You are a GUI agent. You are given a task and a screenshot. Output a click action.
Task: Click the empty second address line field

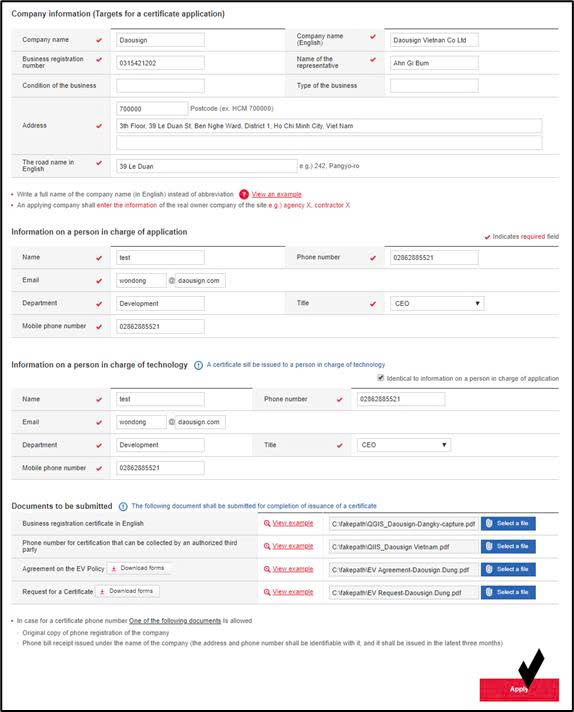tap(329, 143)
